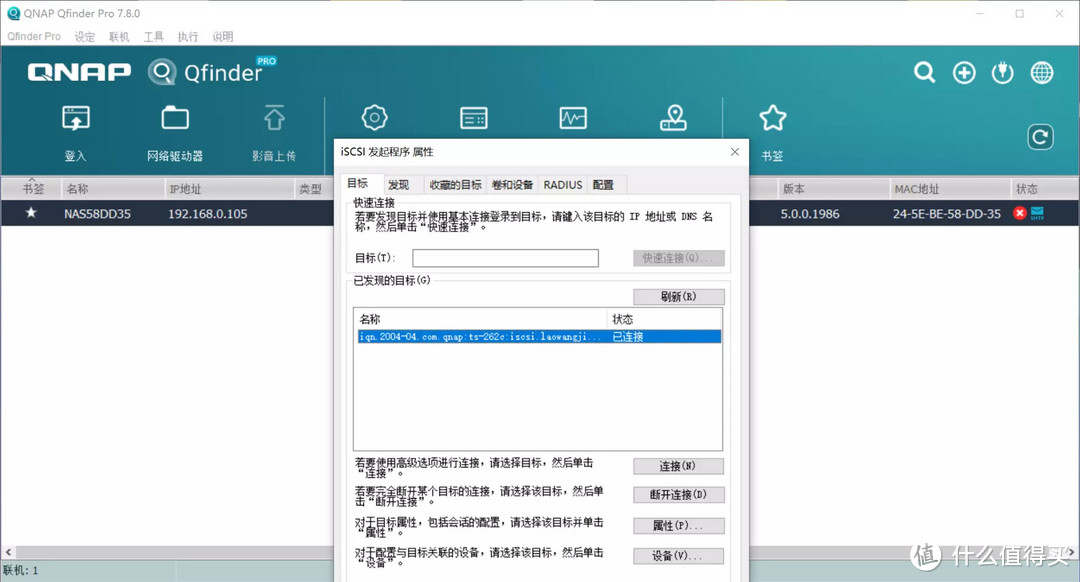1080x582 pixels.
Task: Click the gear configuration toolbar icon
Action: pos(374,118)
